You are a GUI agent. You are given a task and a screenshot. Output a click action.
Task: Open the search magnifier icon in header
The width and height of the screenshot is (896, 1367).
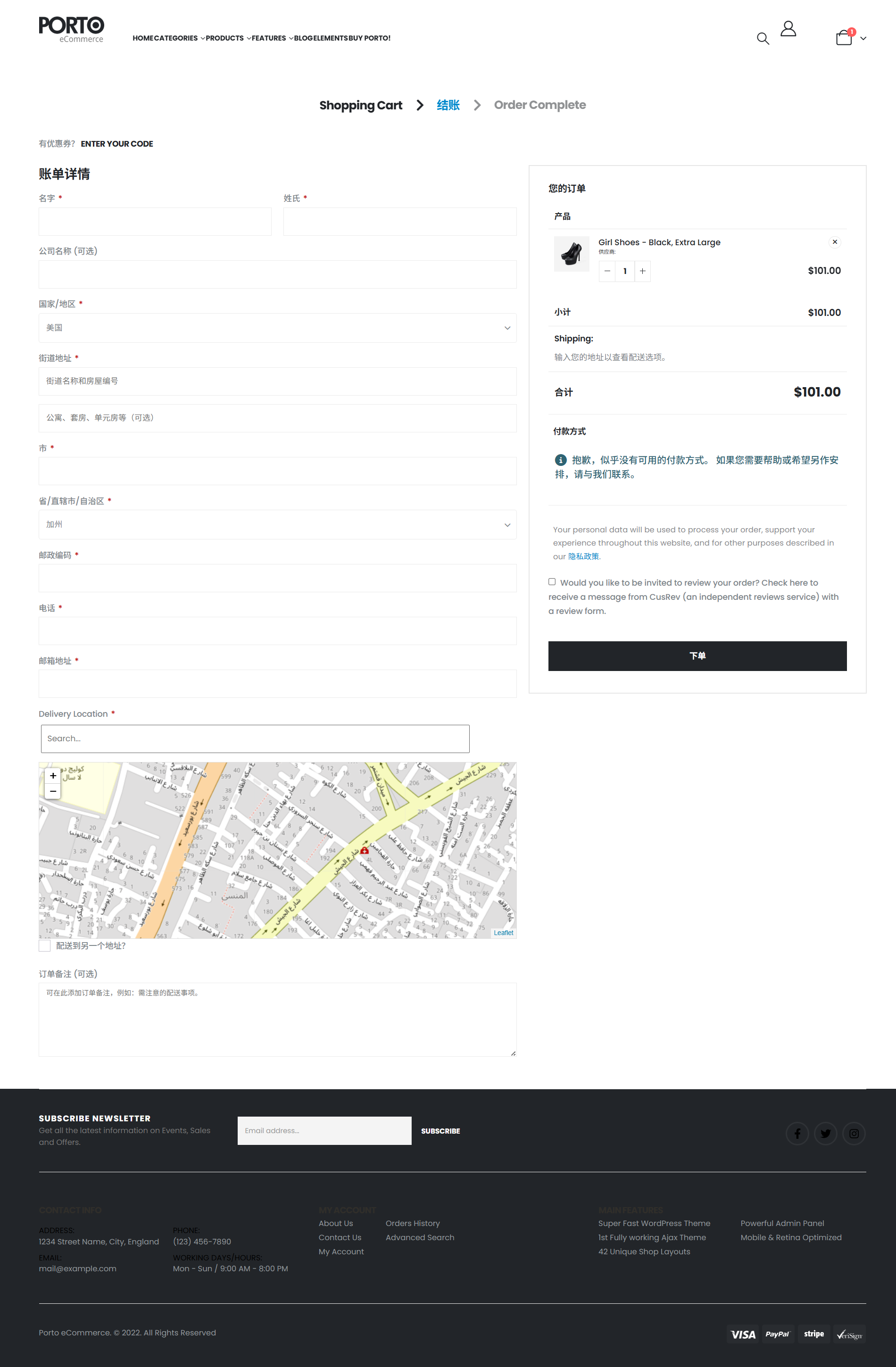click(762, 39)
